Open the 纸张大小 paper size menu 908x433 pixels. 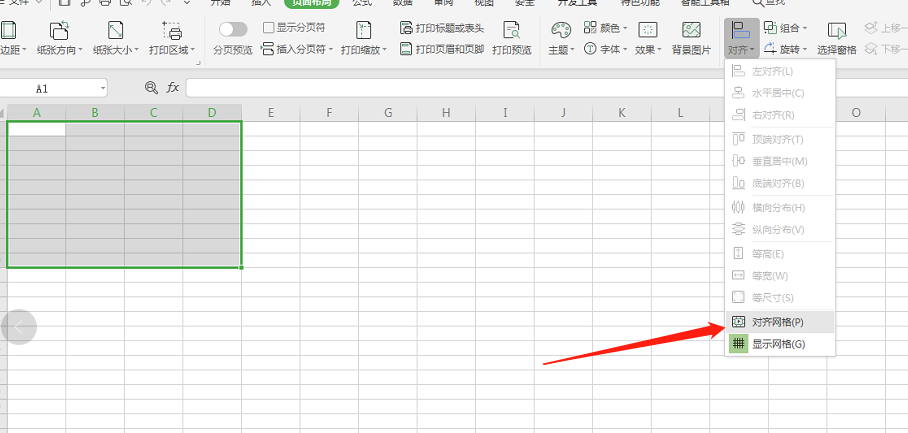(116, 39)
